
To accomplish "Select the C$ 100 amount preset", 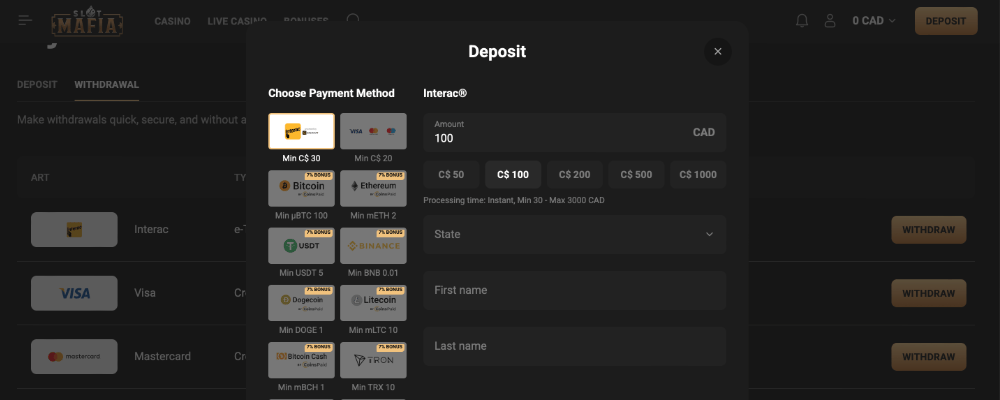I will tap(513, 175).
